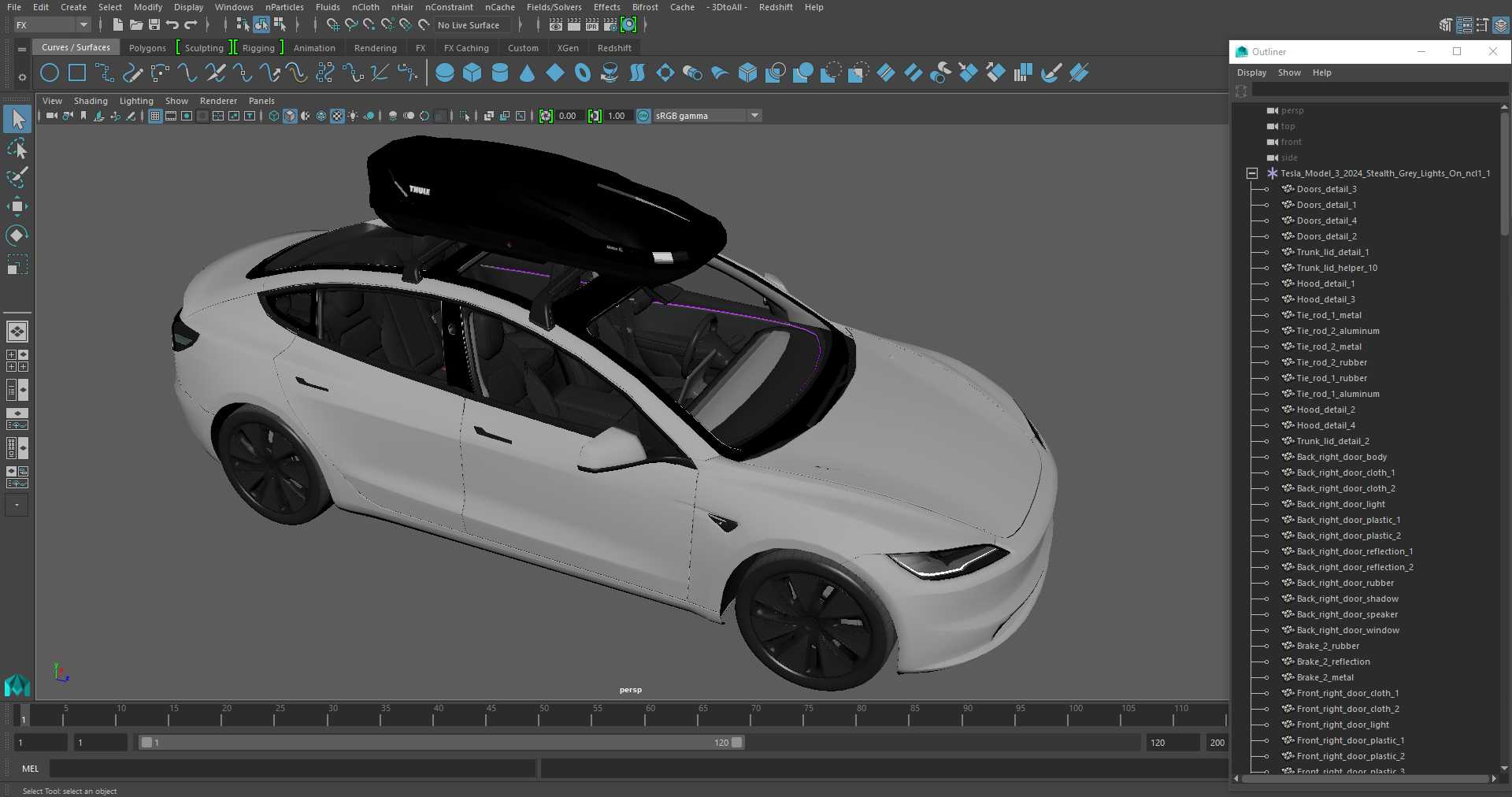
Task: Click the Loft surface shelf icon
Action: [x=637, y=73]
